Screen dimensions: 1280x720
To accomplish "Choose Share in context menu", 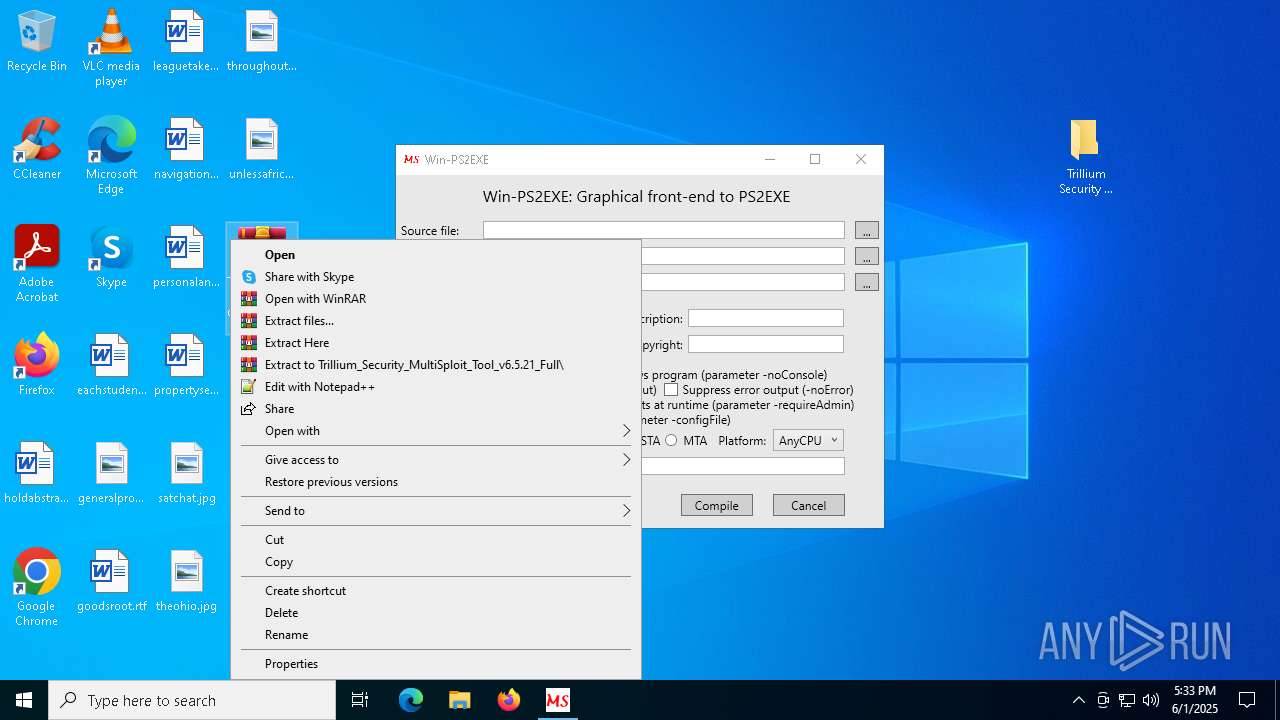I will click(436, 409).
